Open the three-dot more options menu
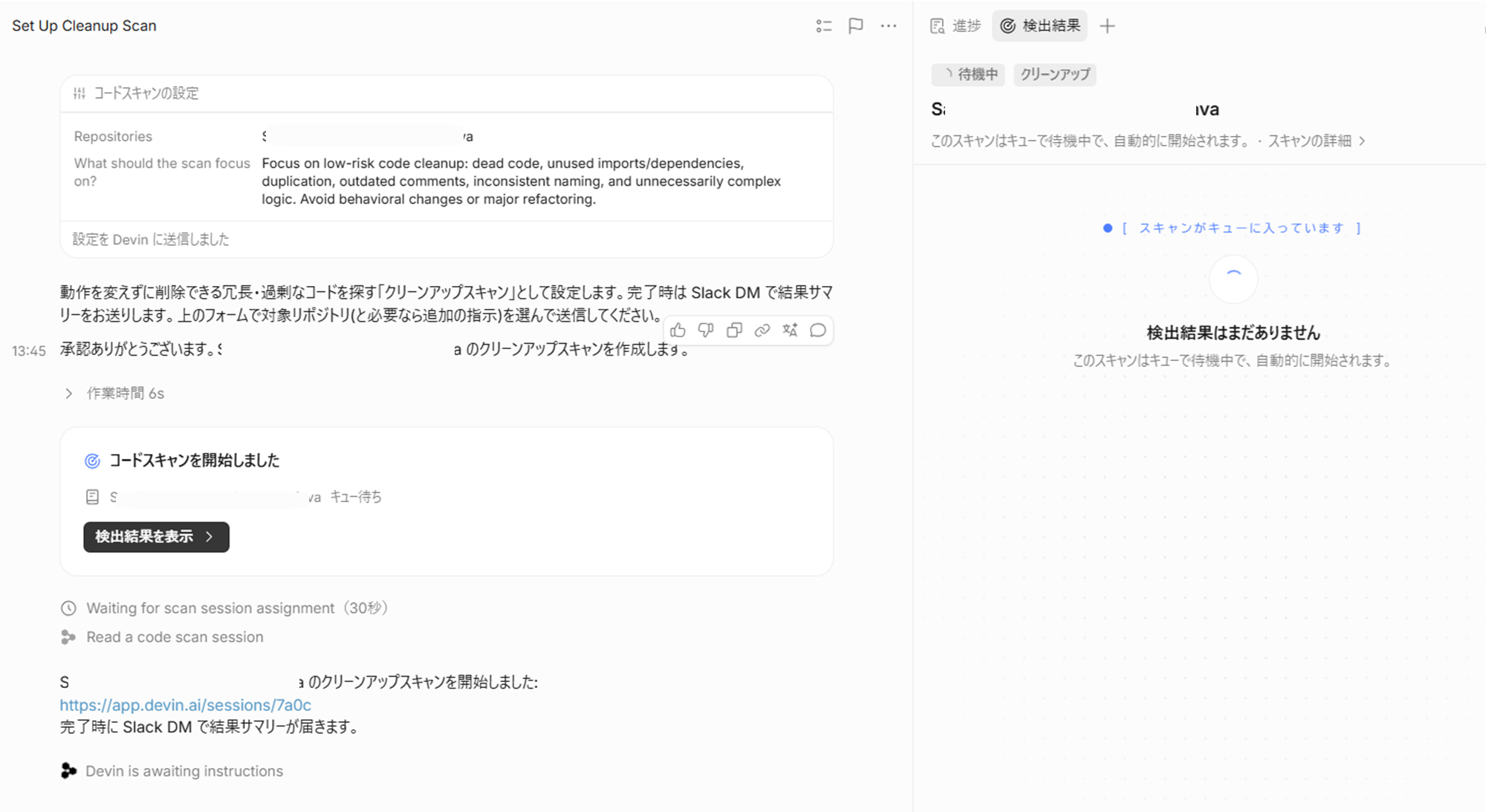The height and width of the screenshot is (812, 1486). [x=889, y=26]
